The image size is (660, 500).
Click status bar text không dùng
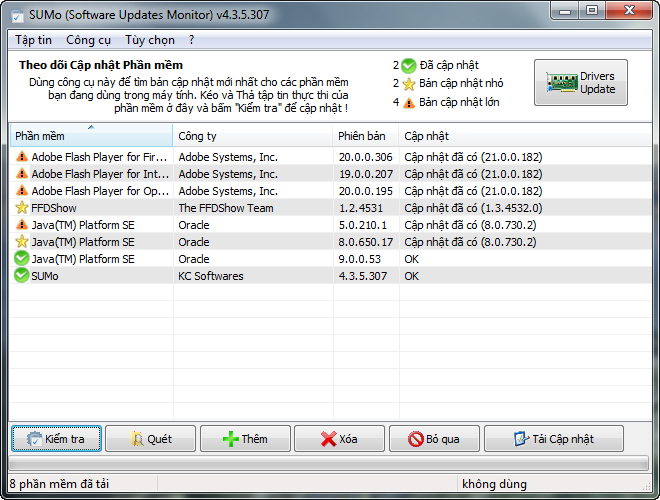pos(494,484)
